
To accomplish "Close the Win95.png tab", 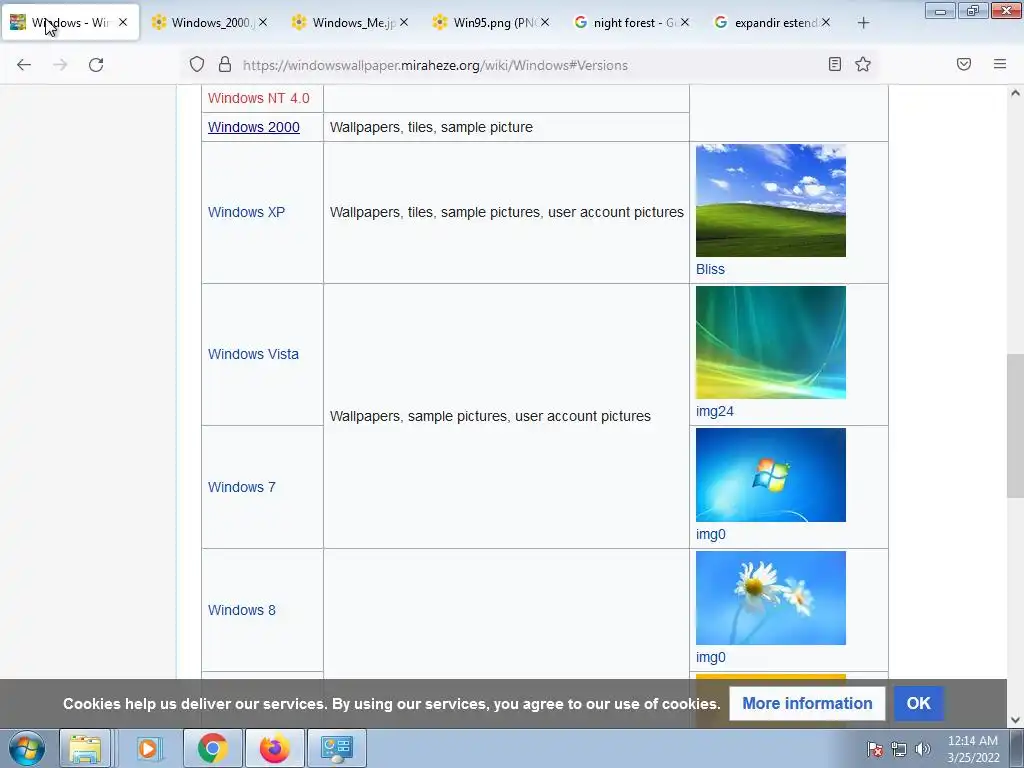I will coord(545,22).
